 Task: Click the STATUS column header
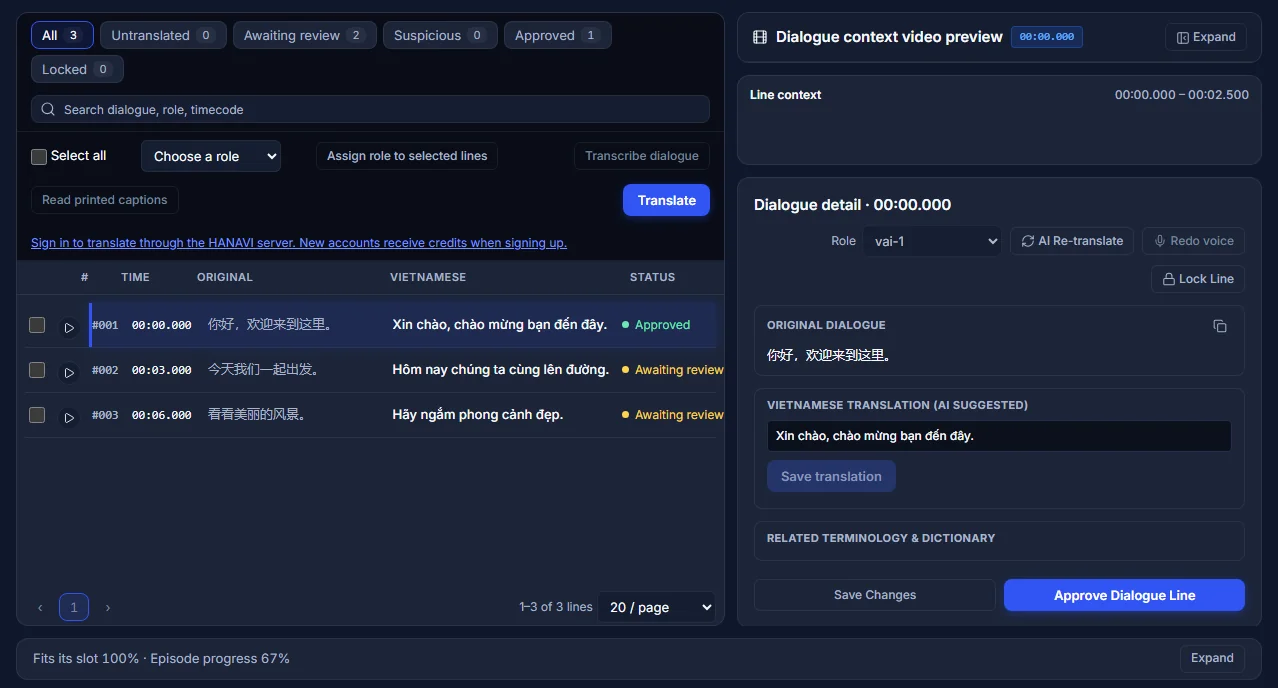pyautogui.click(x=652, y=277)
